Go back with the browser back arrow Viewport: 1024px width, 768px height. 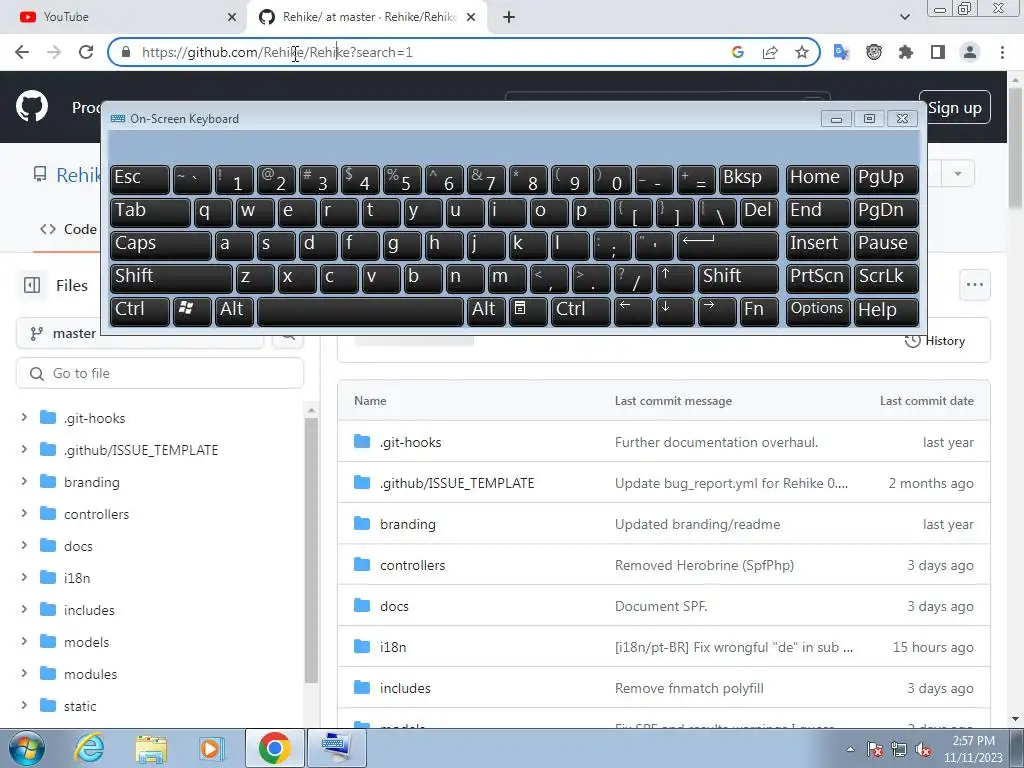(22, 52)
